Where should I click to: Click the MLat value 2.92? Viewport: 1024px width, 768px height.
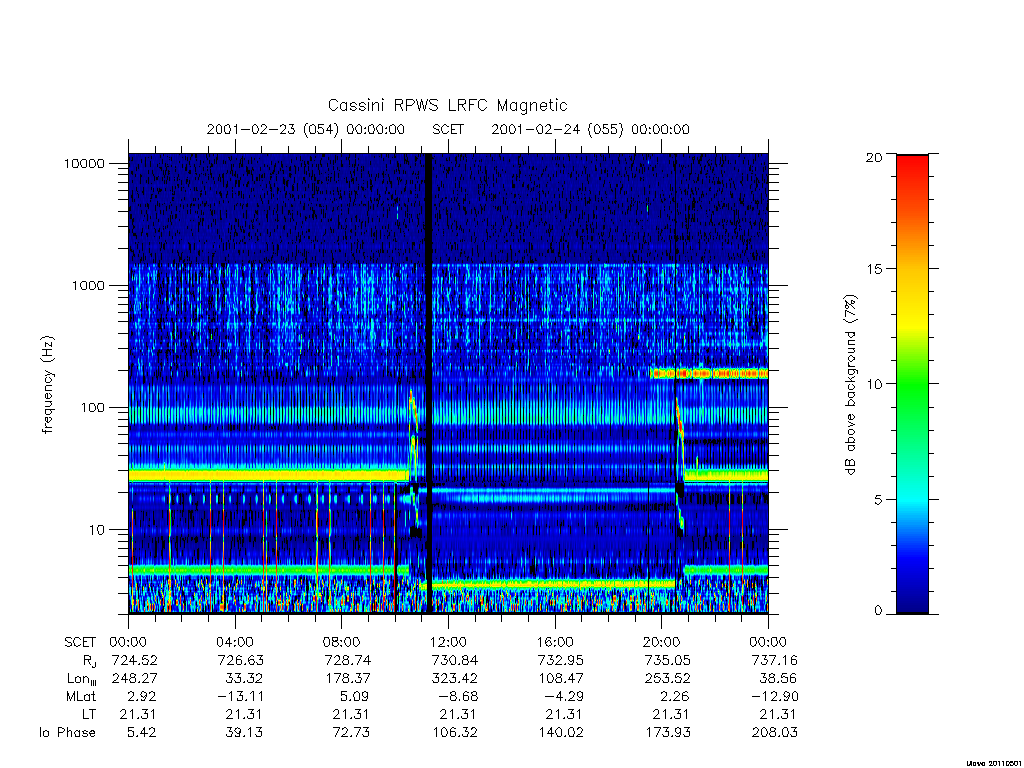[142, 697]
